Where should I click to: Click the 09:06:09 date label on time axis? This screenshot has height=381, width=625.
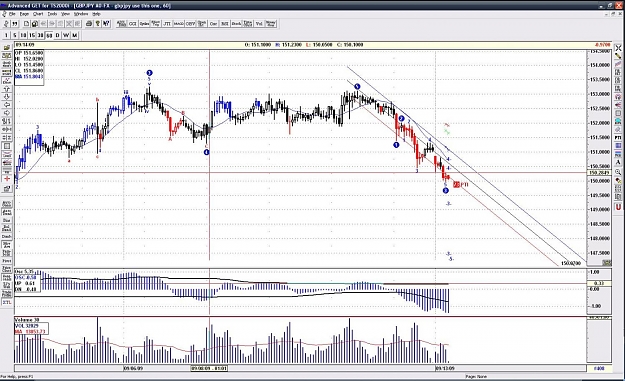[133, 368]
